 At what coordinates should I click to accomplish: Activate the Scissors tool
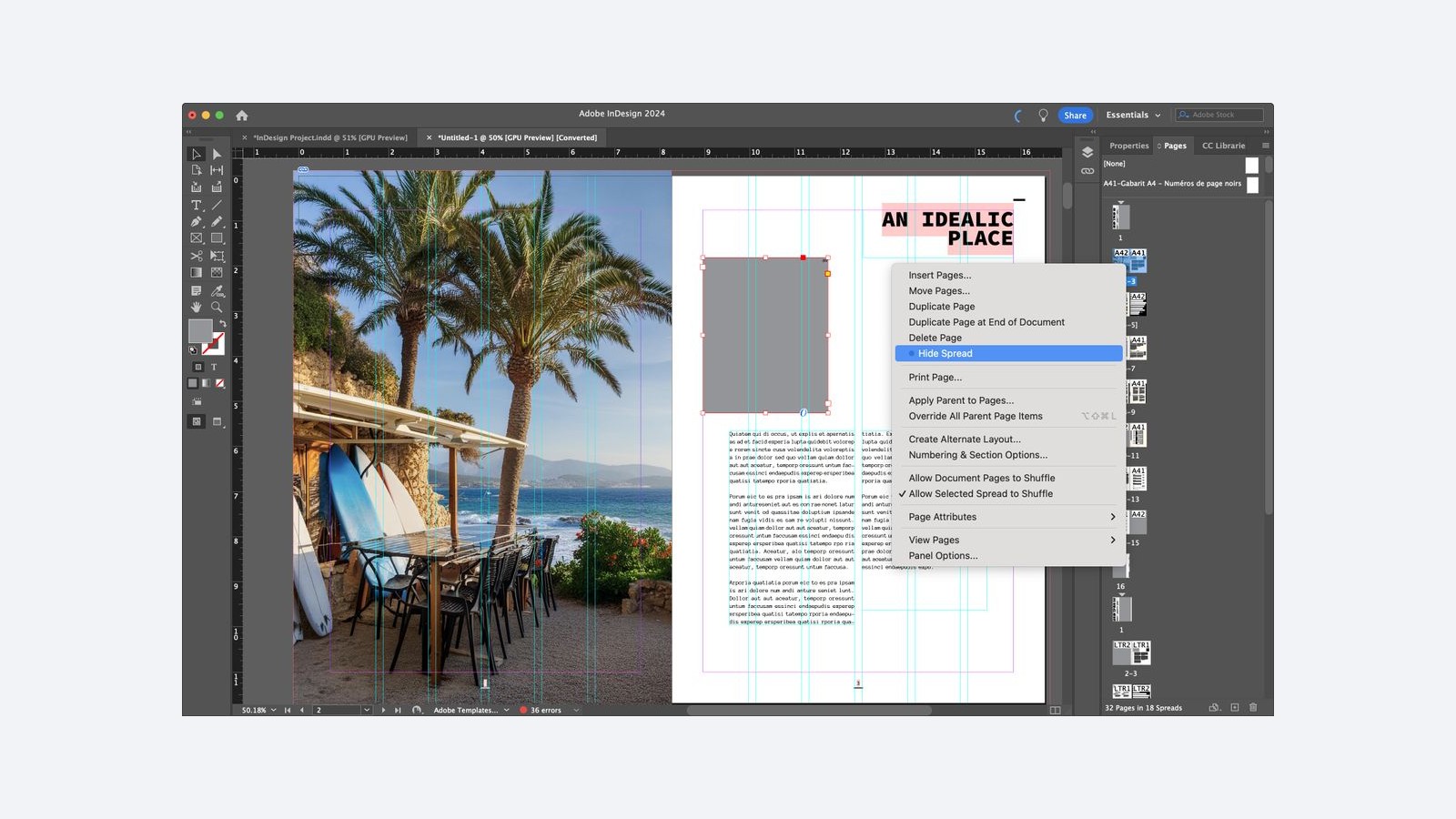coord(196,256)
